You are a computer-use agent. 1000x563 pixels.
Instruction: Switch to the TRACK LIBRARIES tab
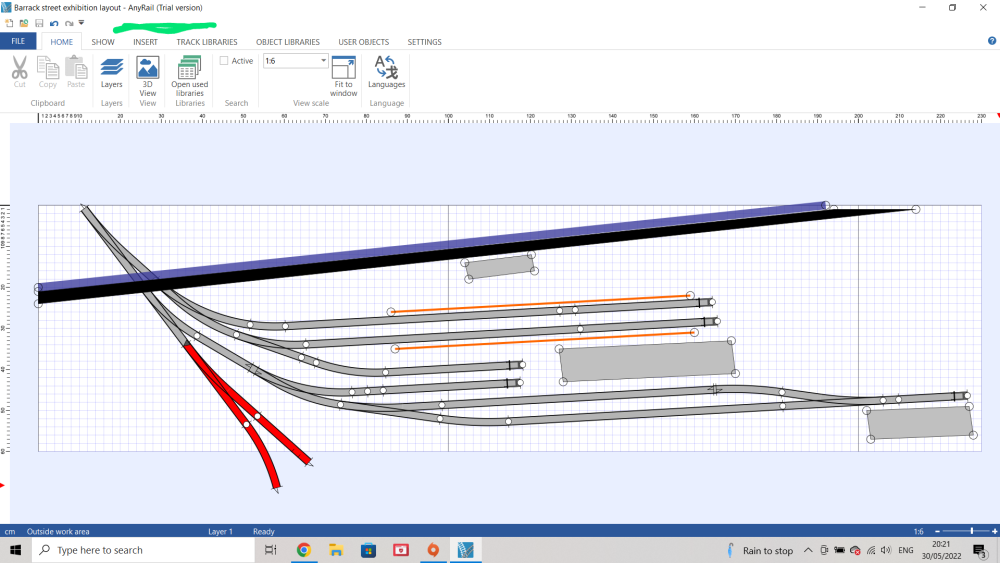pos(207,42)
